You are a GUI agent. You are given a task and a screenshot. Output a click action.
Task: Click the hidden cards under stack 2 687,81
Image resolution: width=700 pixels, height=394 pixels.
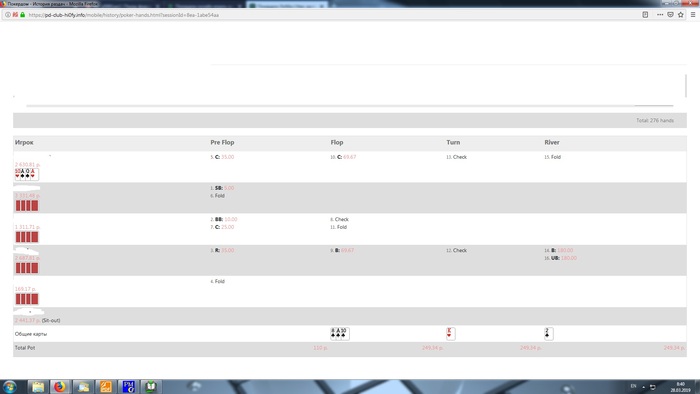[x=27, y=268]
